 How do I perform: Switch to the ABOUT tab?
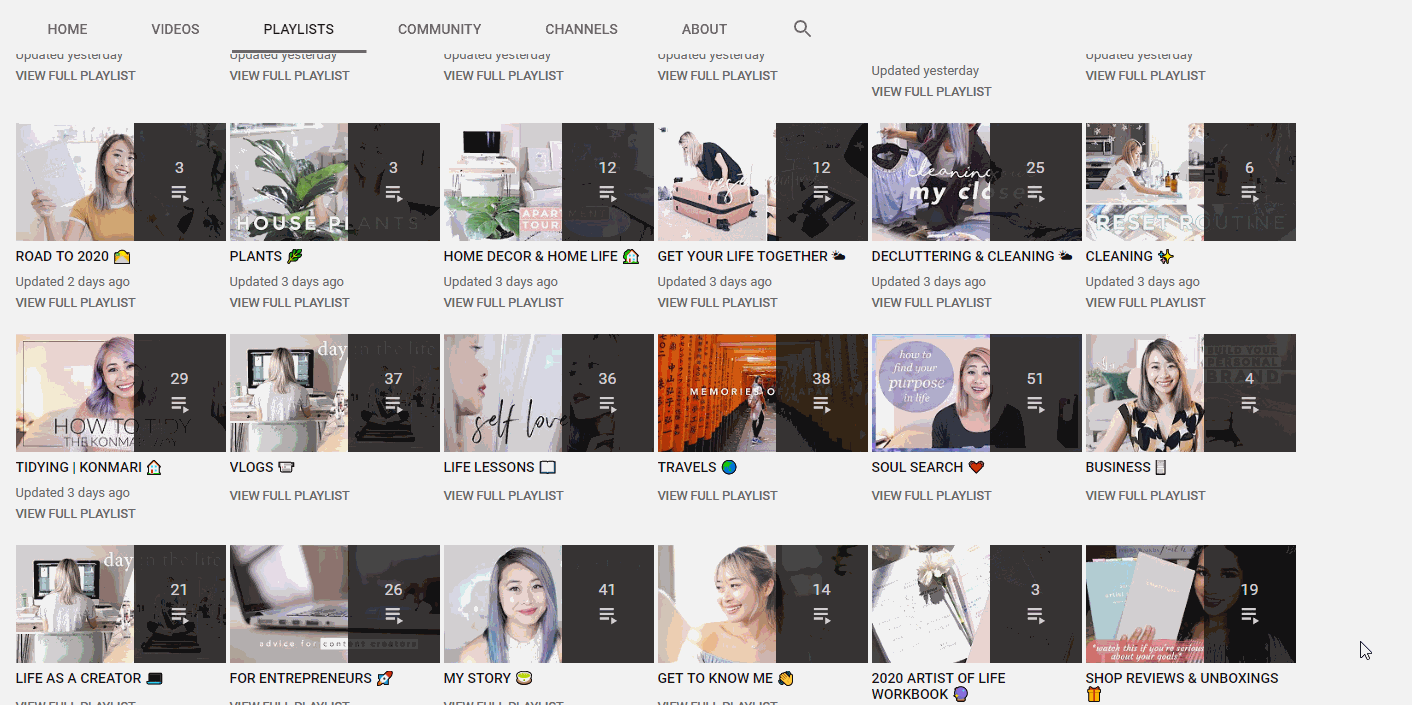click(x=704, y=29)
